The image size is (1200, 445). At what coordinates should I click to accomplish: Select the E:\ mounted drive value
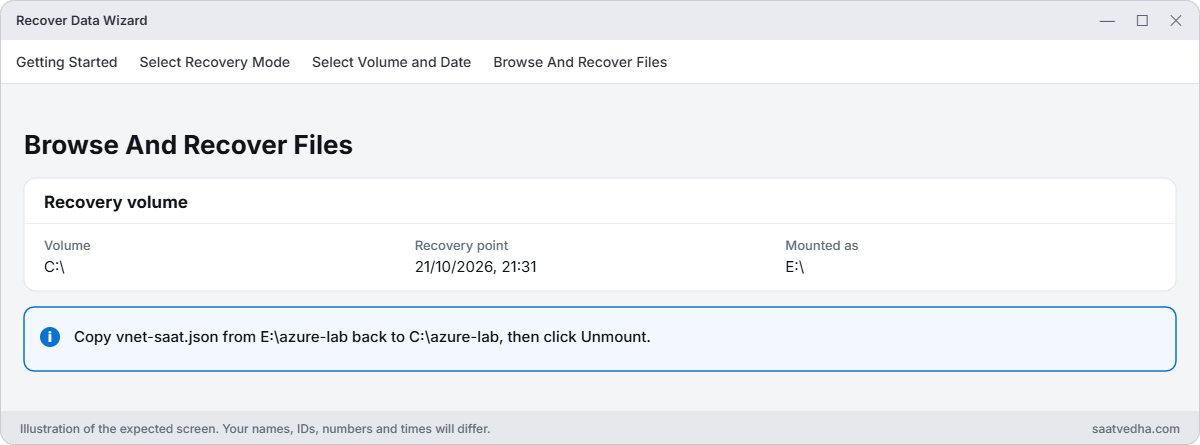tap(795, 267)
